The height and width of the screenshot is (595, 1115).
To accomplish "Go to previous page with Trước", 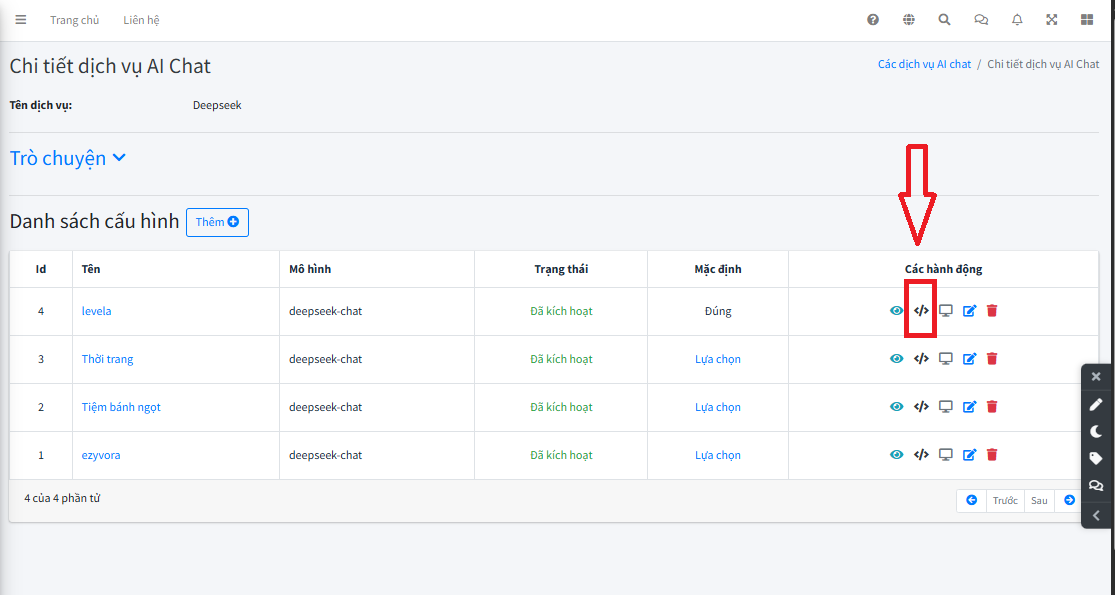I will (x=1005, y=500).
